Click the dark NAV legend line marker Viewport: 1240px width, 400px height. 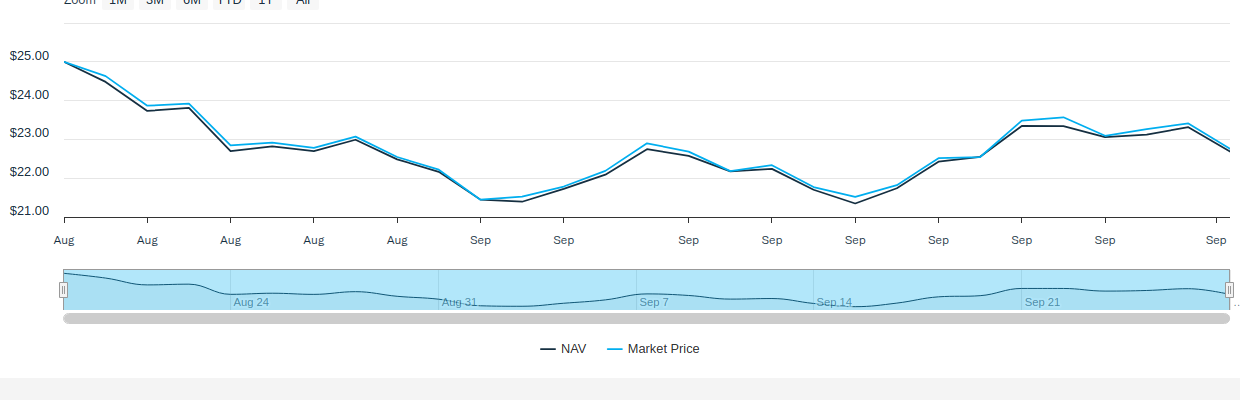tap(548, 349)
